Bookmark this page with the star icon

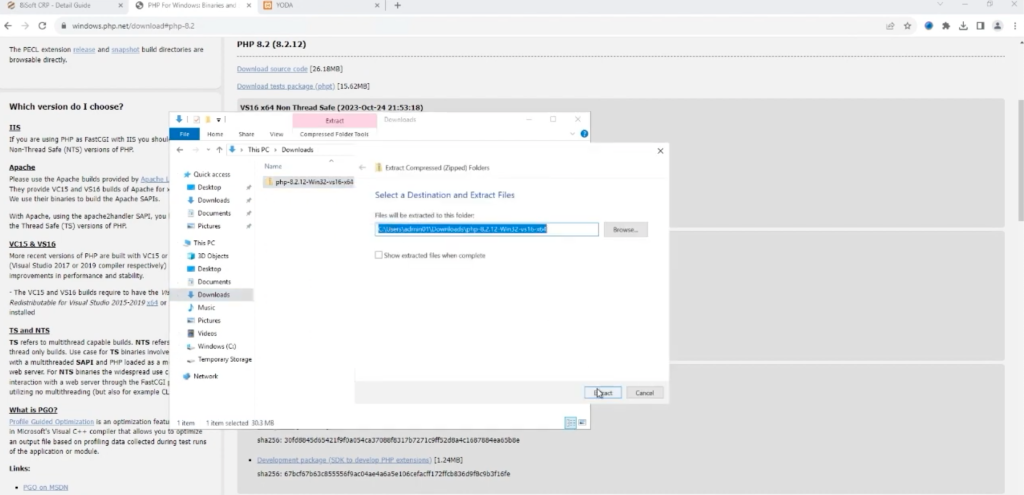[x=907, y=26]
